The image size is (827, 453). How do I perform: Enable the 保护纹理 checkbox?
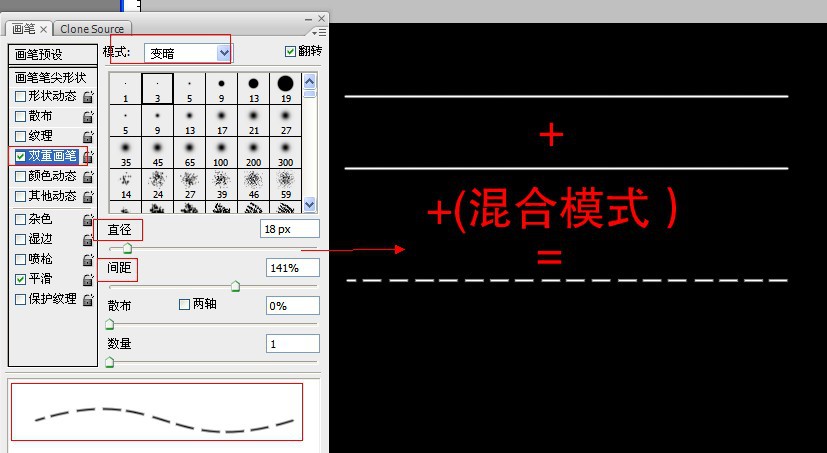tap(21, 300)
